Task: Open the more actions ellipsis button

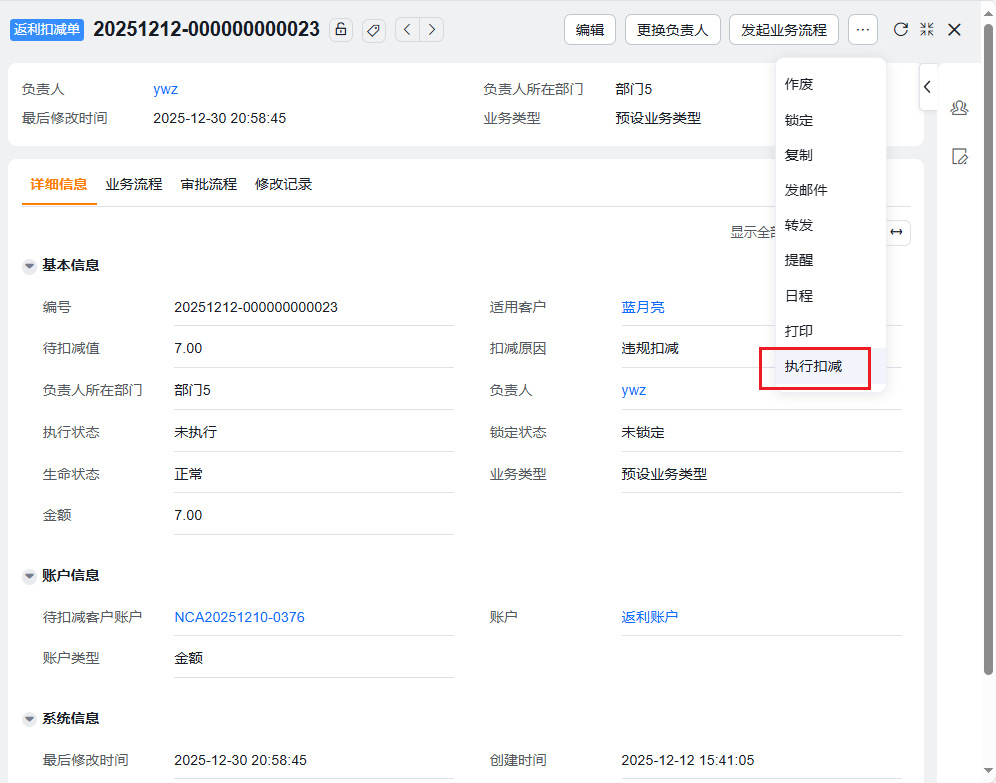Action: point(863,30)
